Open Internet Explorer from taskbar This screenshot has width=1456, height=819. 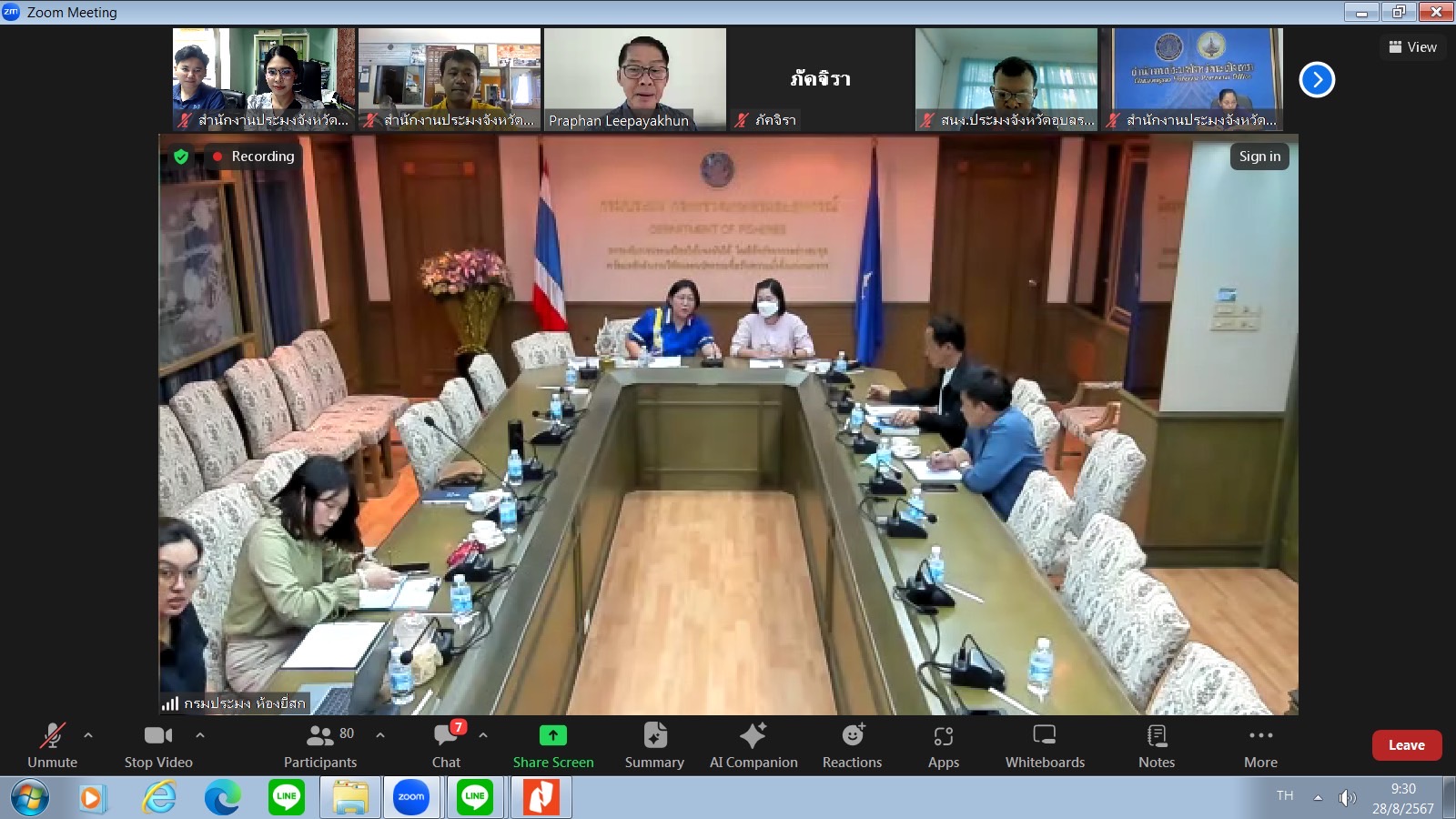click(158, 798)
